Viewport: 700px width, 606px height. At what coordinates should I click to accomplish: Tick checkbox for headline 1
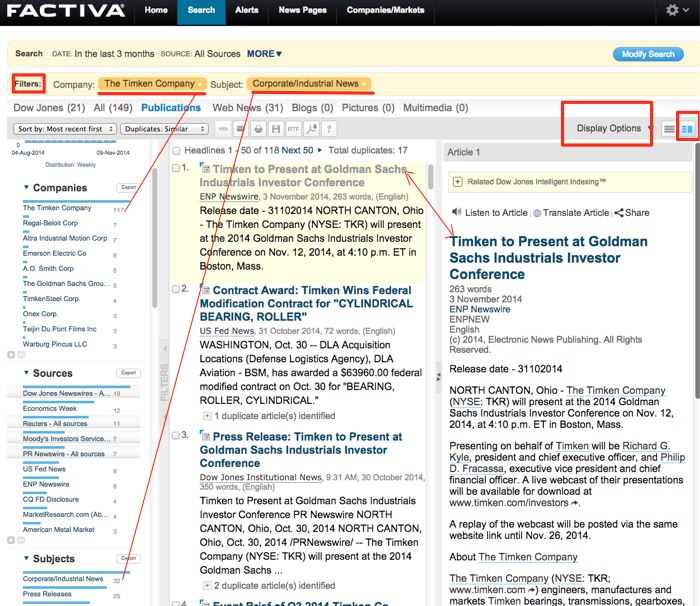pos(176,168)
